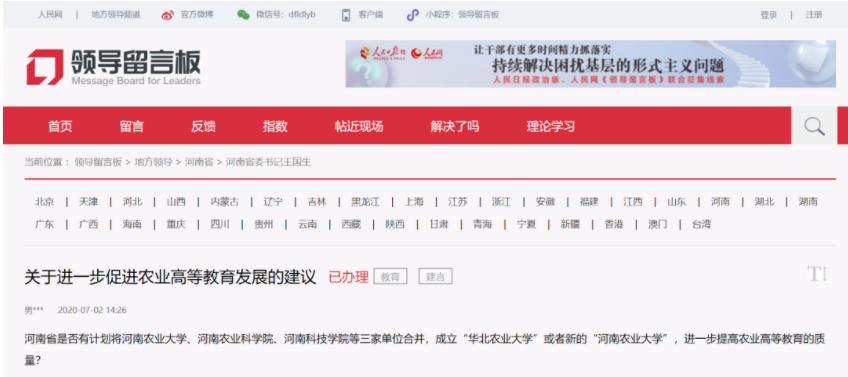Viewport: 848px width, 377px height.
Task: Select region 上海
Action: (414, 202)
